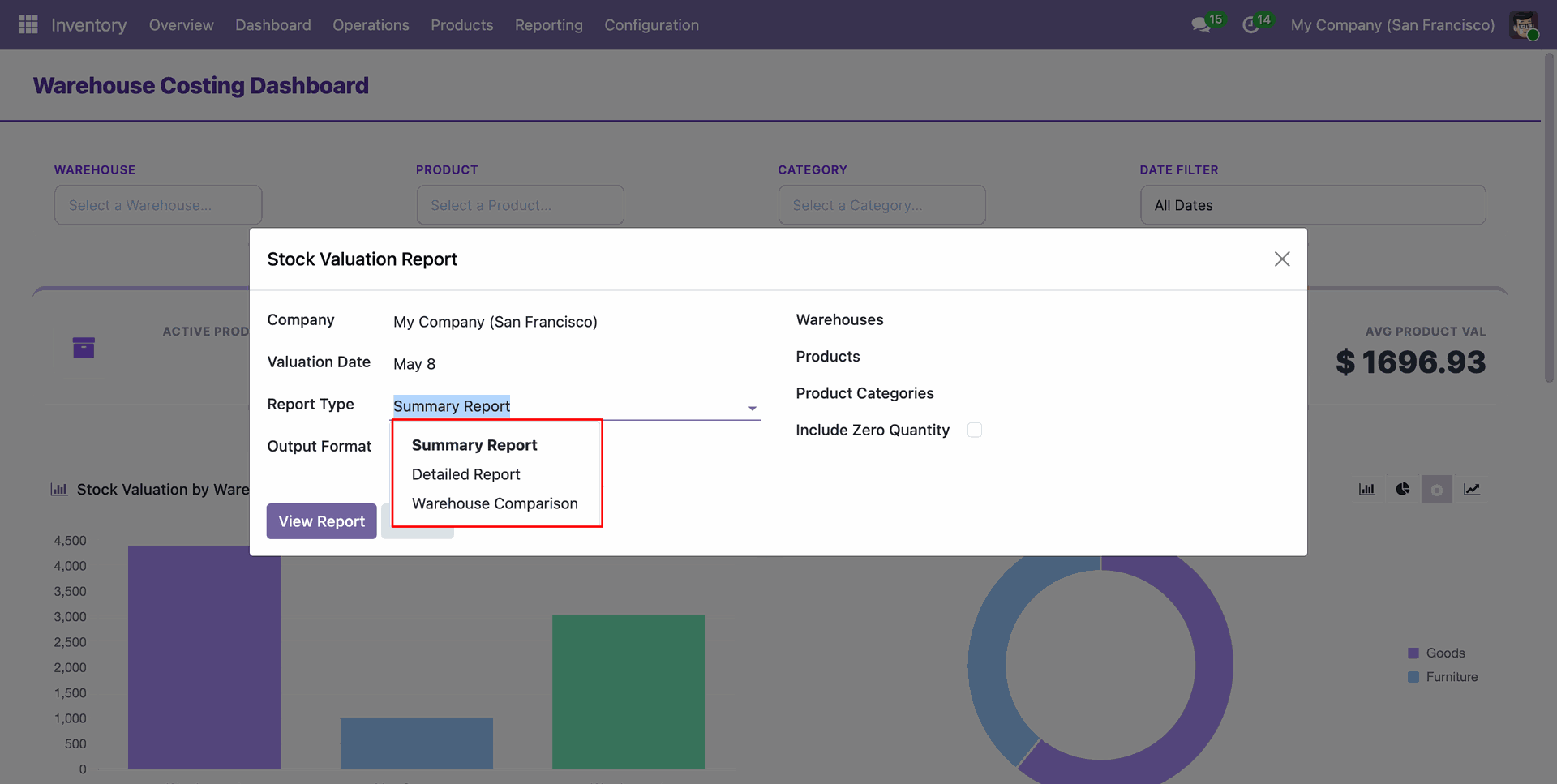Click the View Report button
The width and height of the screenshot is (1557, 784).
tap(321, 521)
